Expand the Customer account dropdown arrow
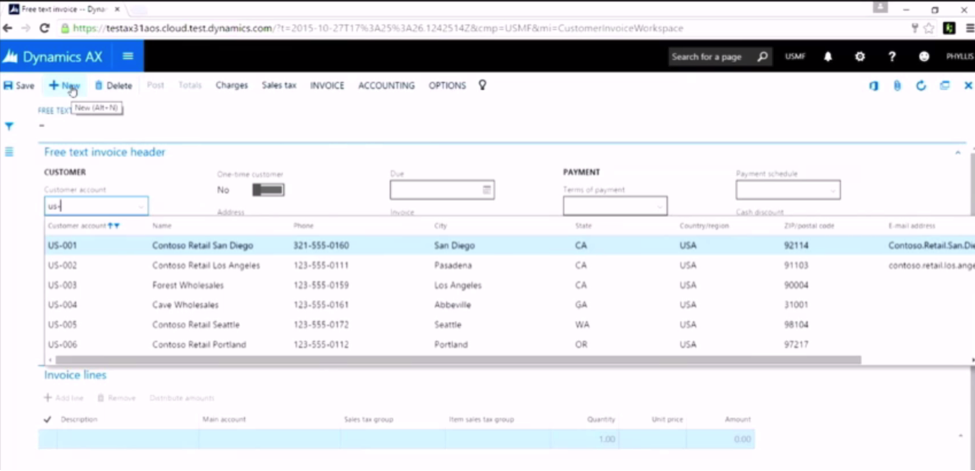 click(141, 207)
